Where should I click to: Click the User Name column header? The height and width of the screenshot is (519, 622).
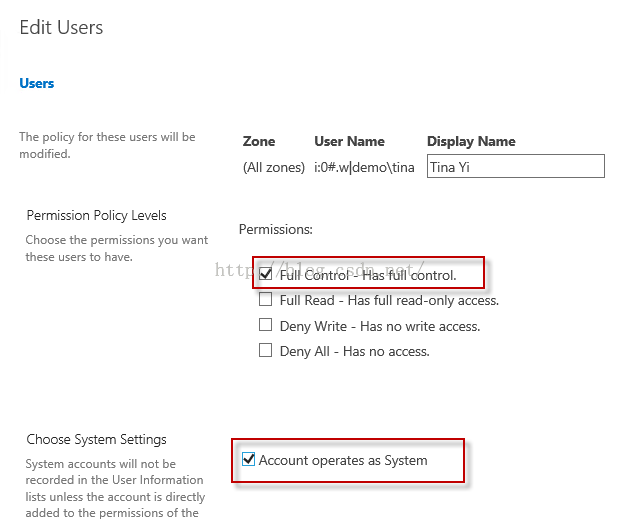pyautogui.click(x=349, y=141)
